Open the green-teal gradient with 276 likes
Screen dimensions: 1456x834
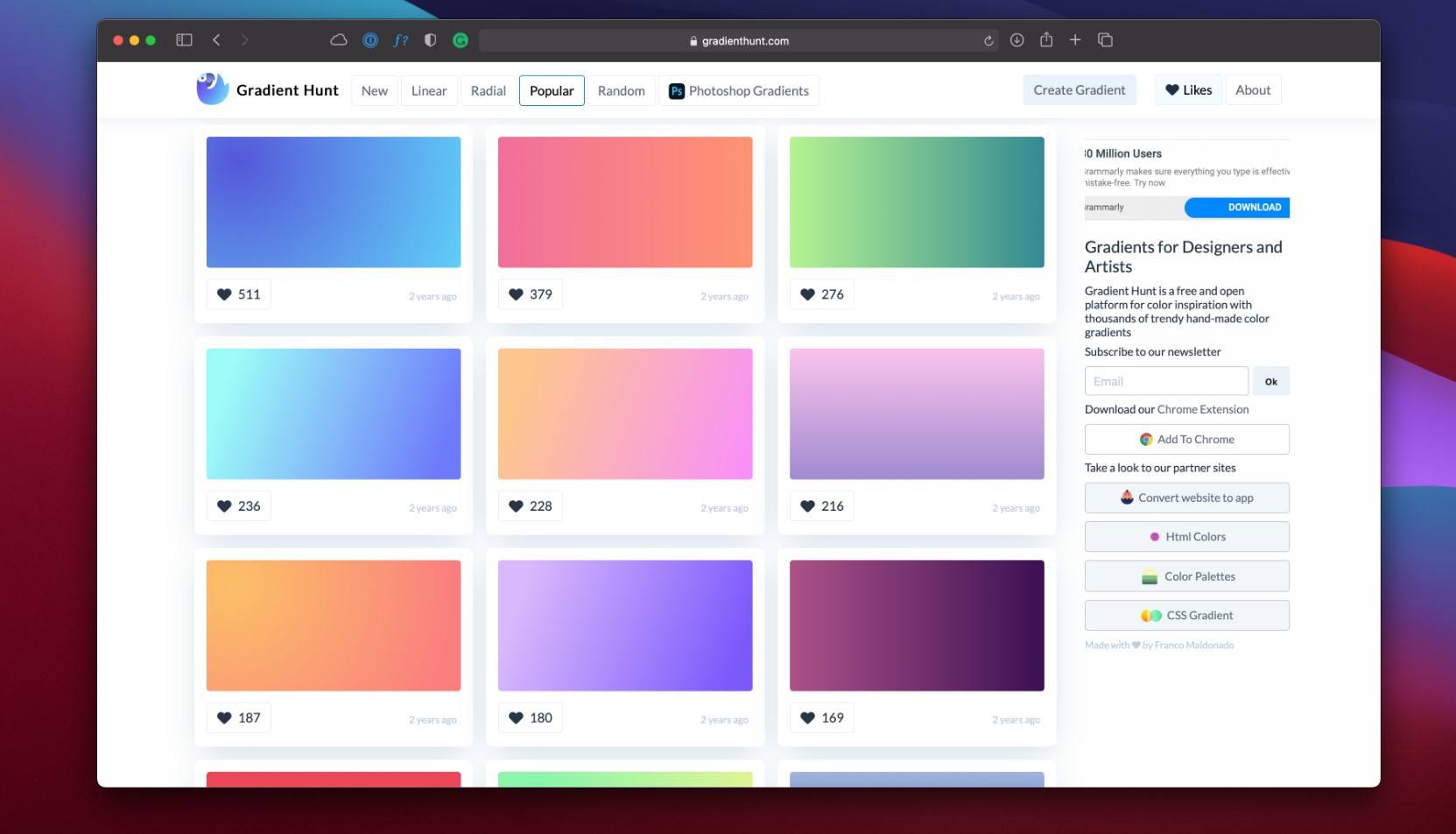(917, 202)
